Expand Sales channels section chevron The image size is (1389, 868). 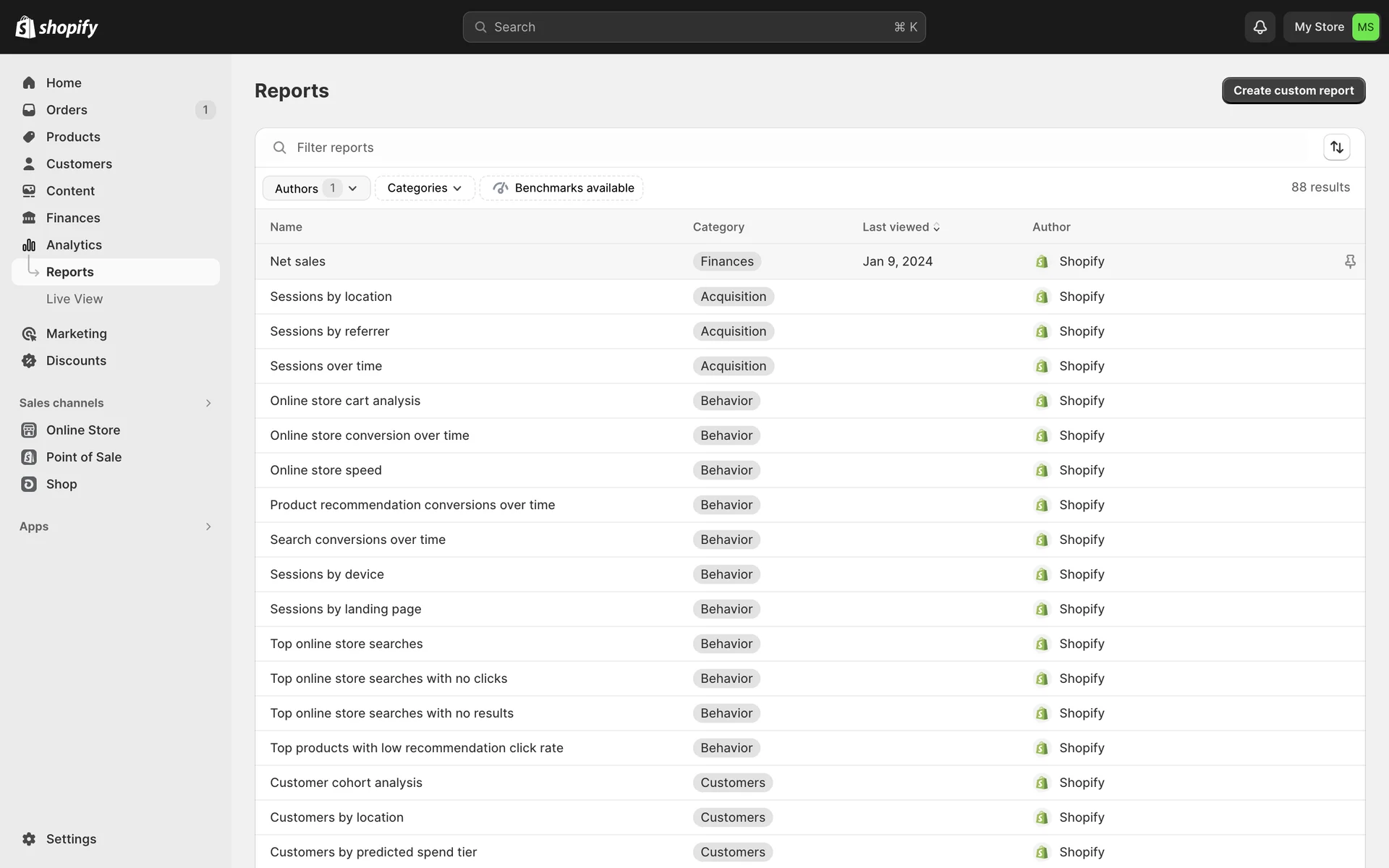(x=208, y=403)
